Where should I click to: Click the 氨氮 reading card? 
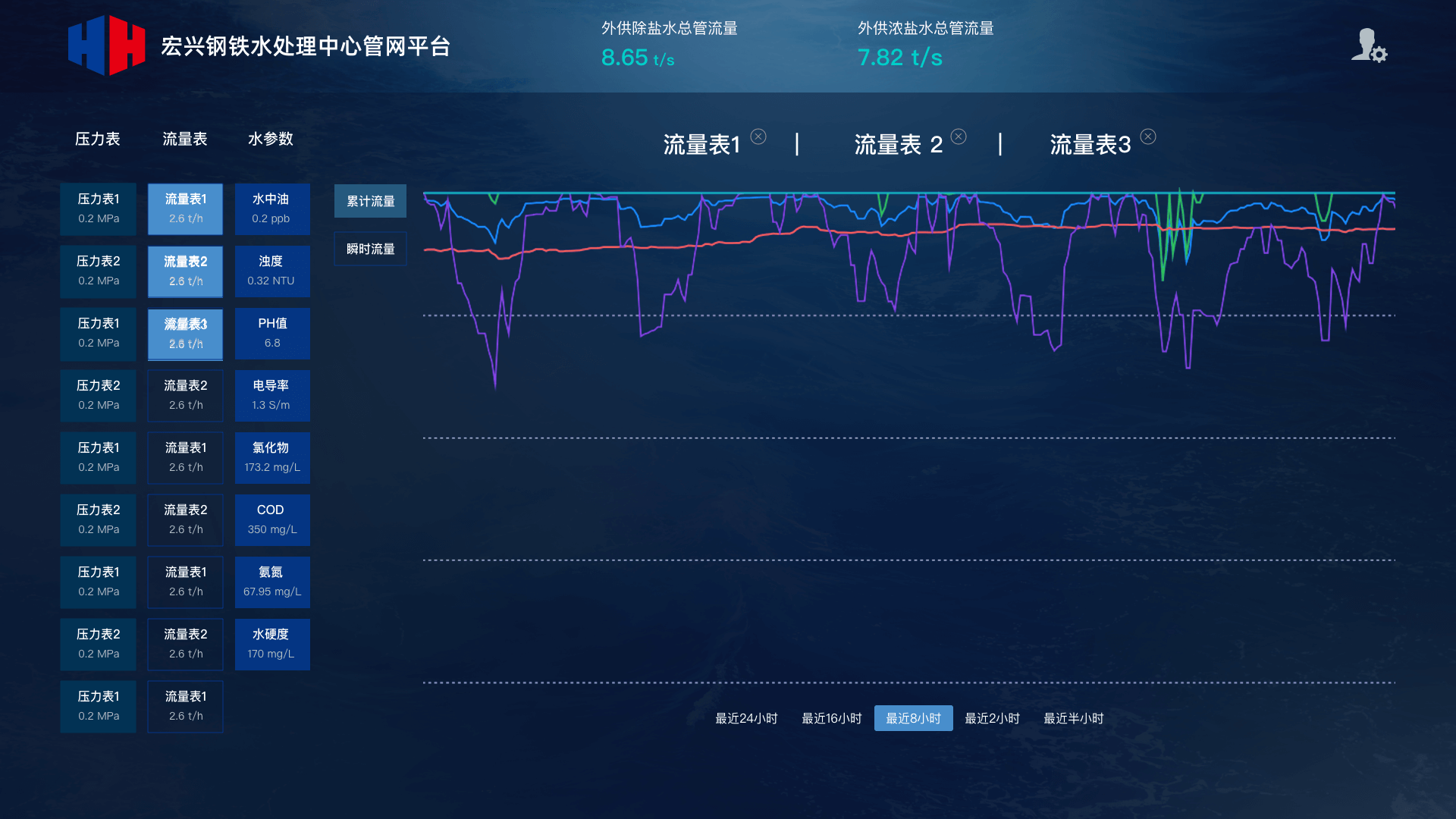coord(271,582)
